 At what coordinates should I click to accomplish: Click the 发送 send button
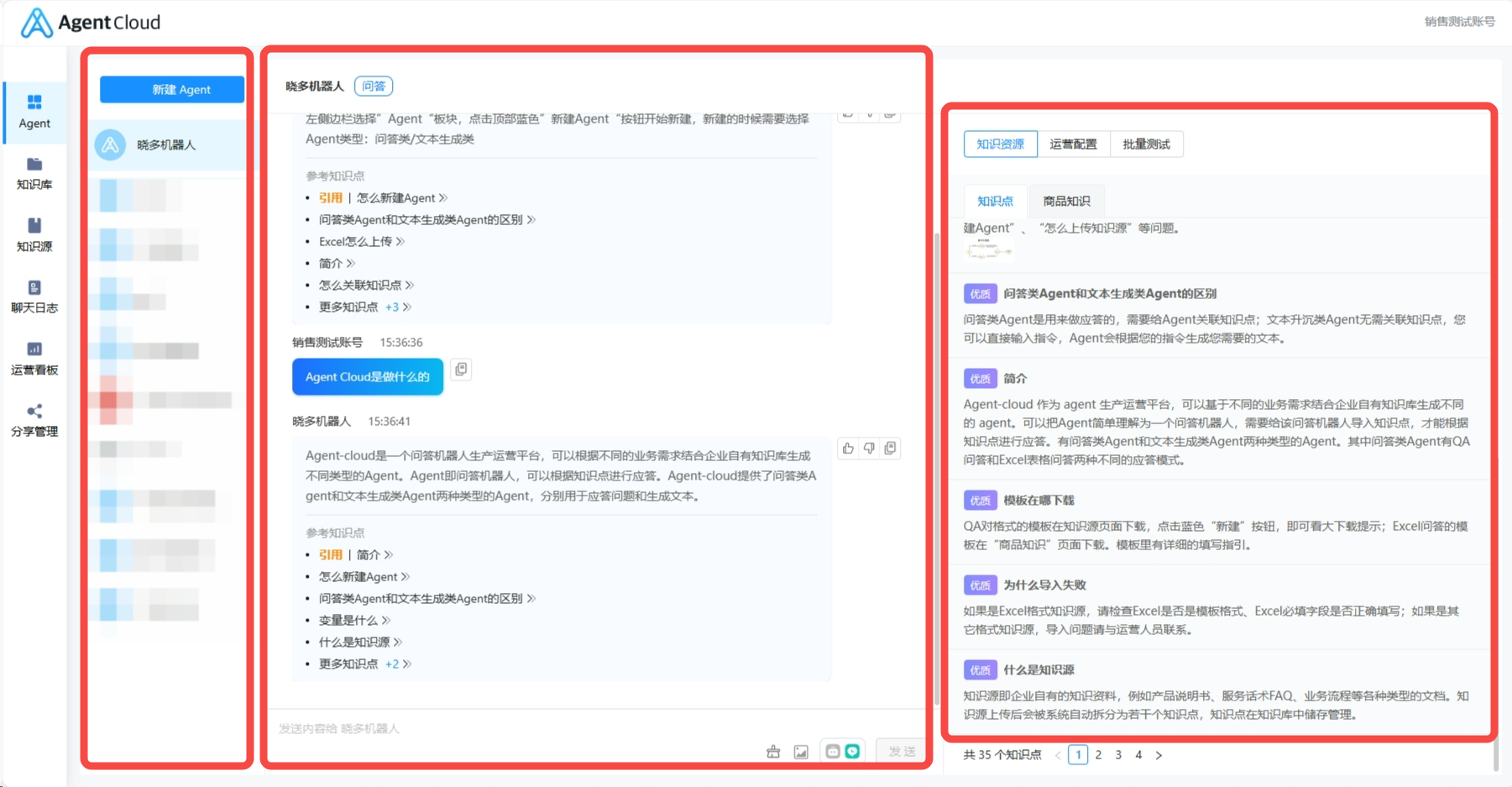[902, 751]
